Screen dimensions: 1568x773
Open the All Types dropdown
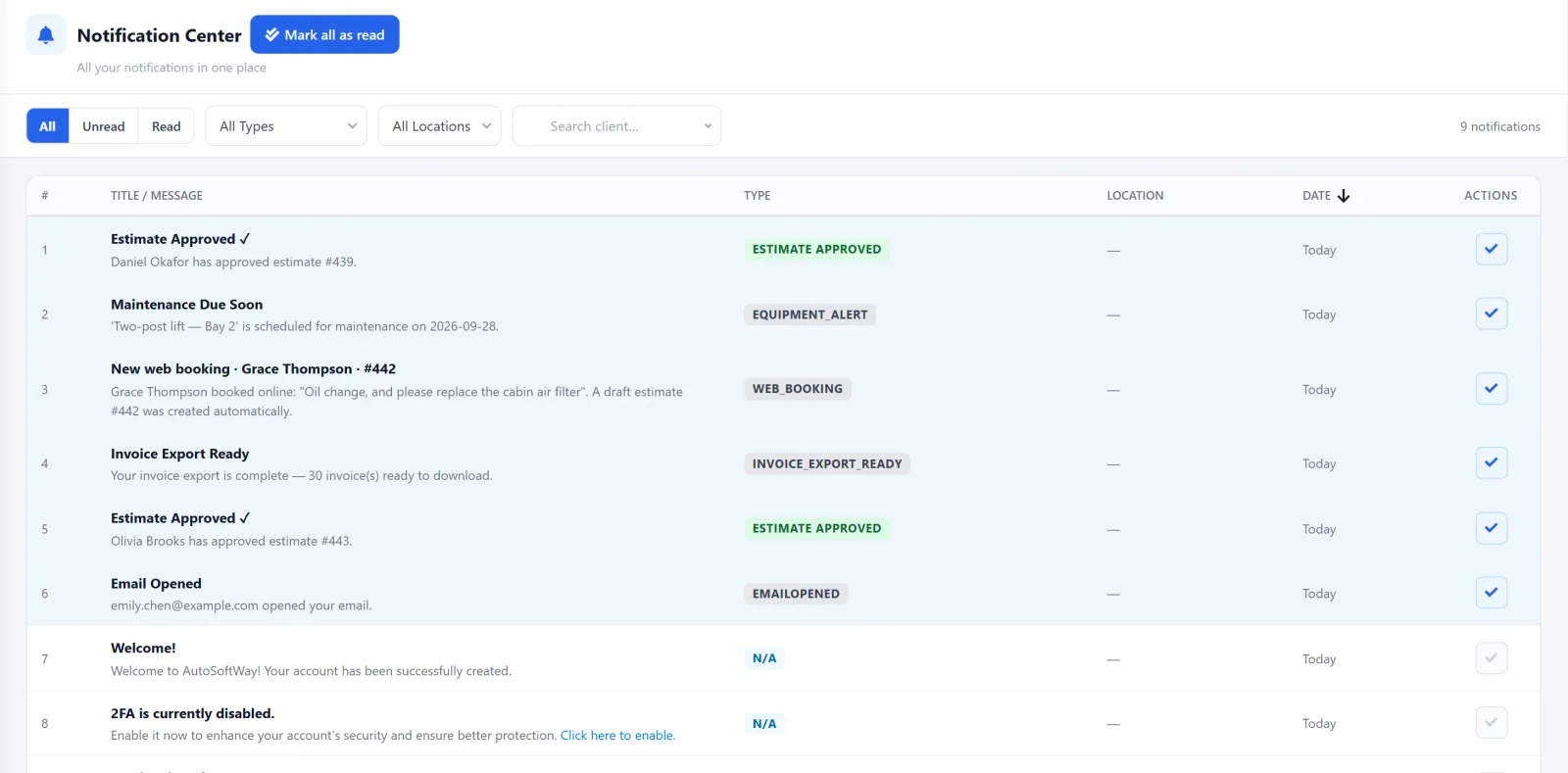click(x=286, y=126)
